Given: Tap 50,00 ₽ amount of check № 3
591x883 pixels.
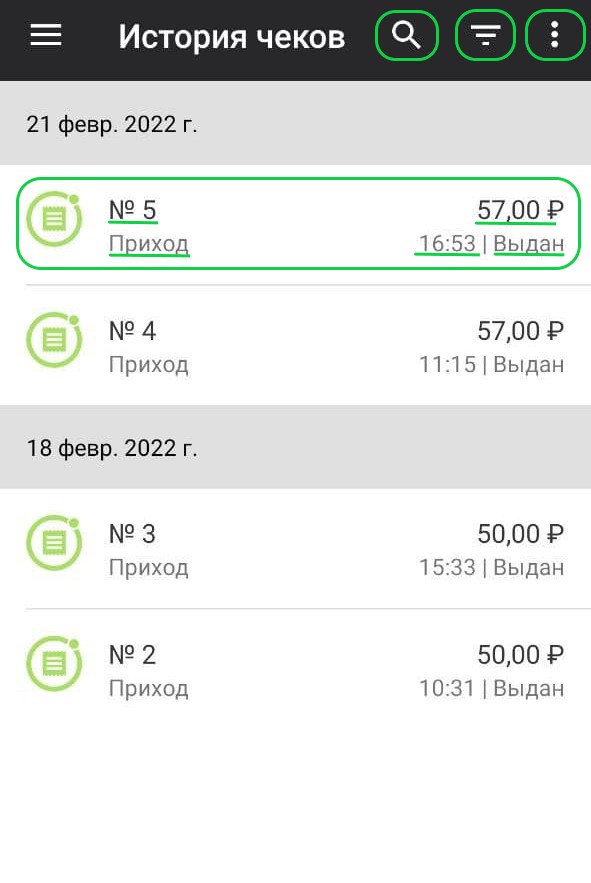Looking at the screenshot, I should point(520,534).
